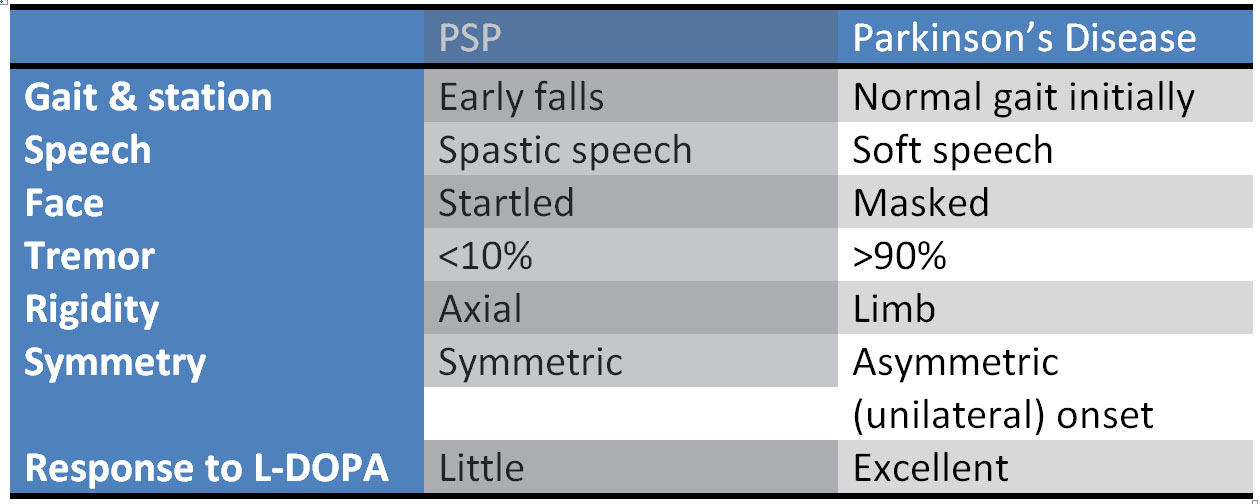Click the <10% tremor cell

(485, 256)
